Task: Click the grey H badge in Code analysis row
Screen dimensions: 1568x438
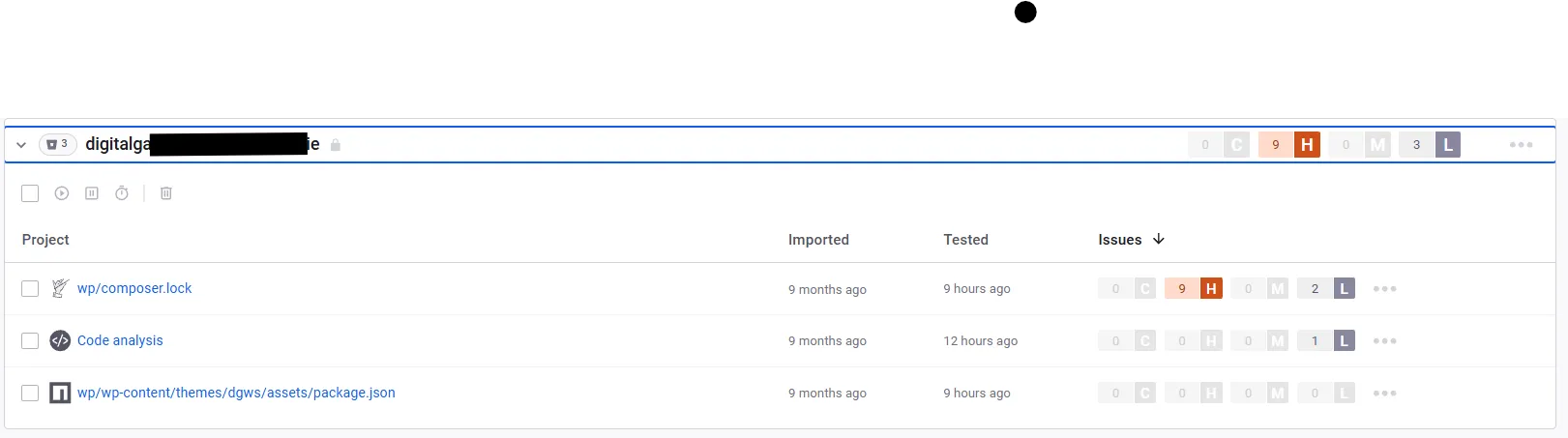Action: point(1211,340)
